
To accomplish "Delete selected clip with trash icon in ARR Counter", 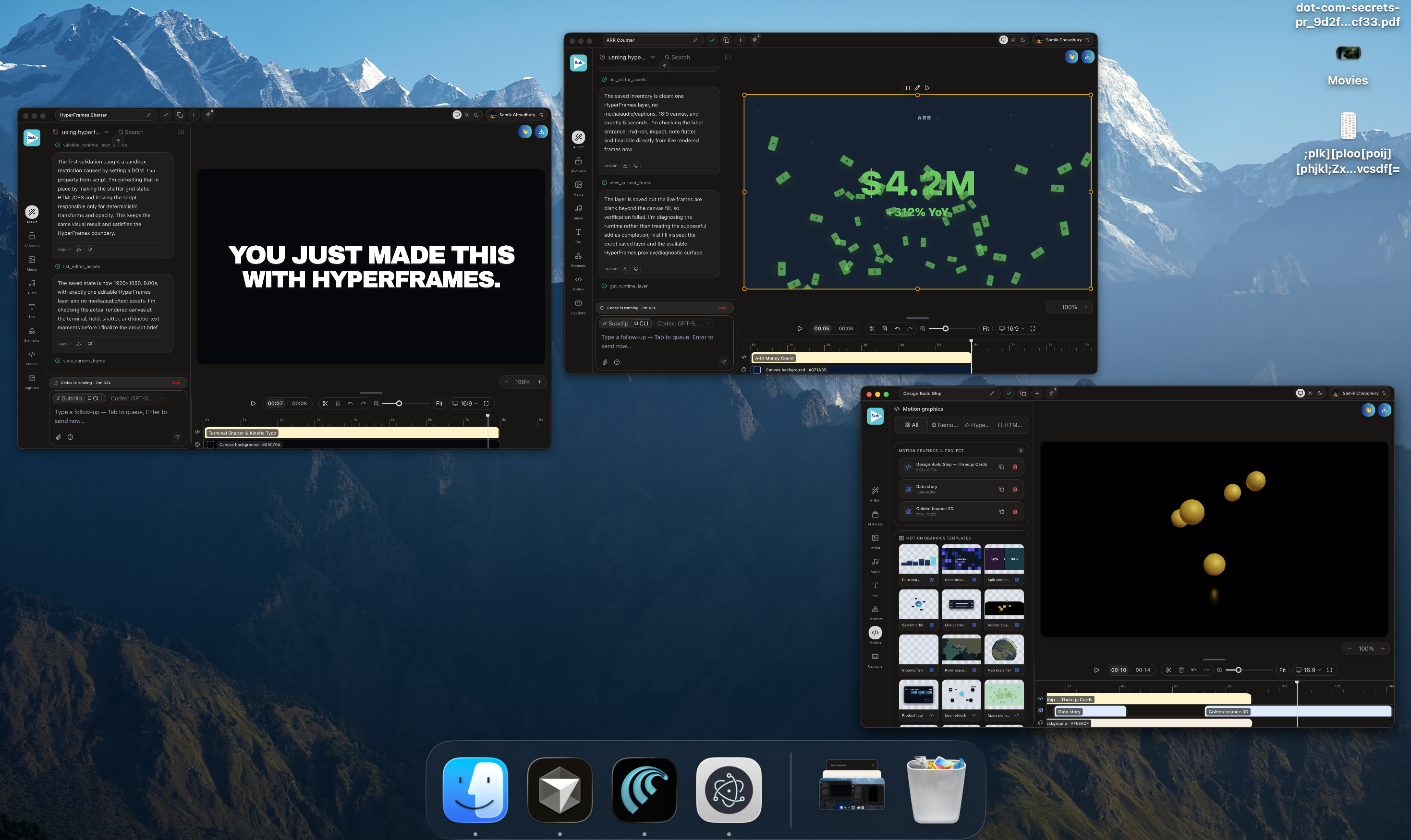I will click(x=885, y=328).
